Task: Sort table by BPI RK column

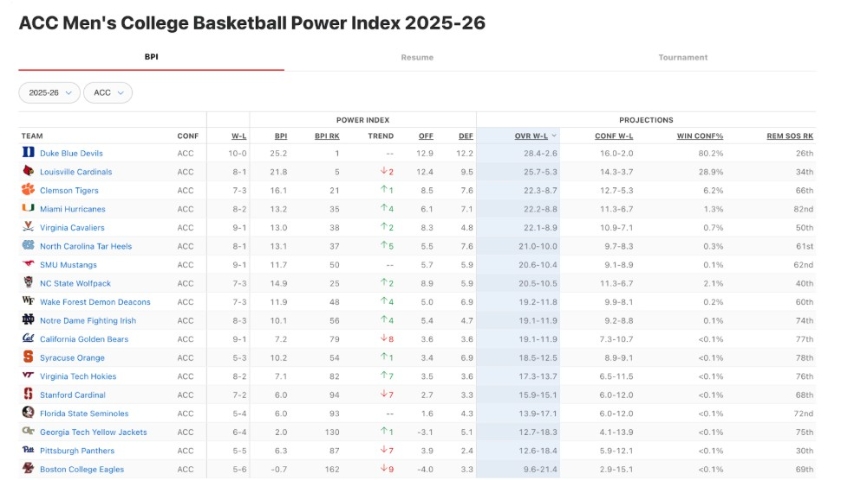Action: (x=327, y=136)
